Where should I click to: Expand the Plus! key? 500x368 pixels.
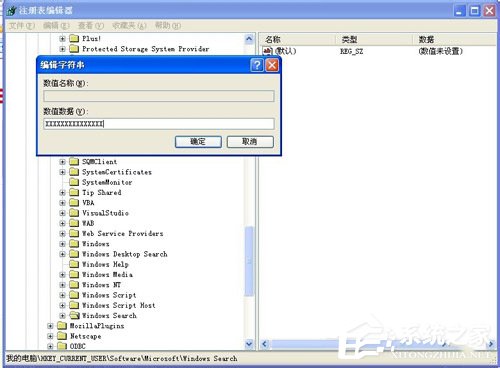[62, 39]
